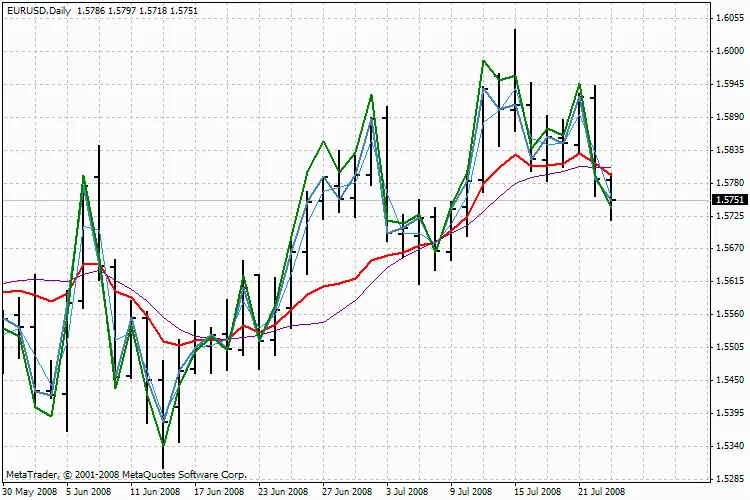Select the 9 Jul 2008 date marker
Screen dimensions: 750x500
(x=473, y=492)
